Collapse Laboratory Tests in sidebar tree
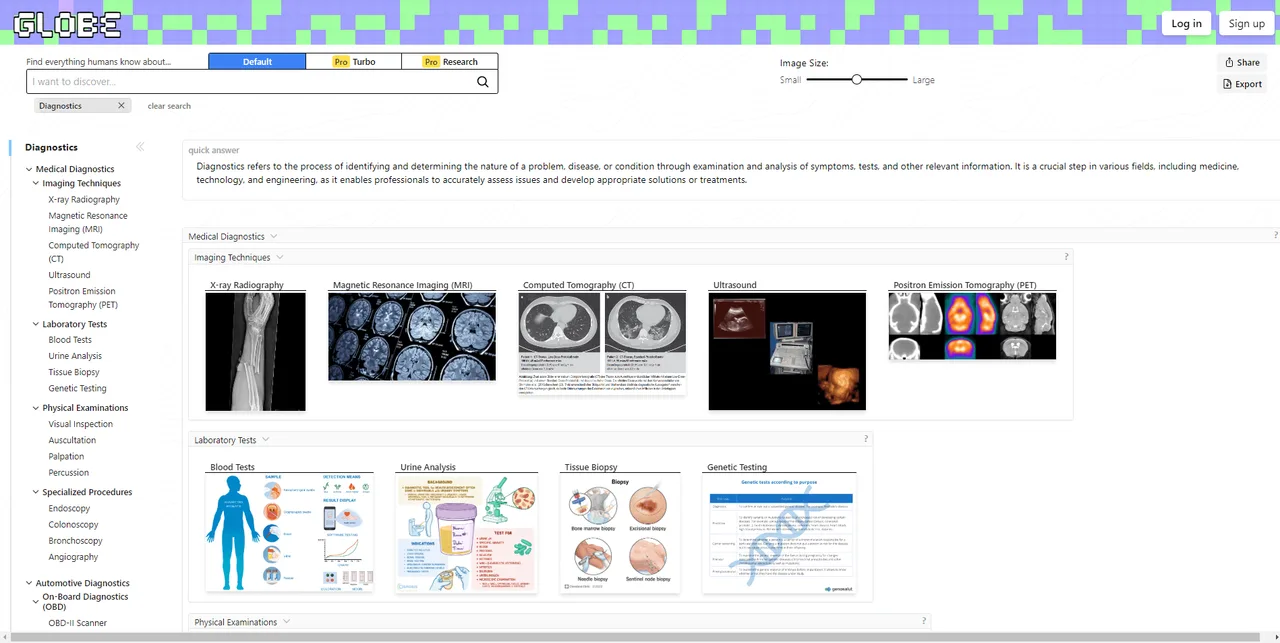Screen dimensions: 1280x643 click(x=36, y=324)
